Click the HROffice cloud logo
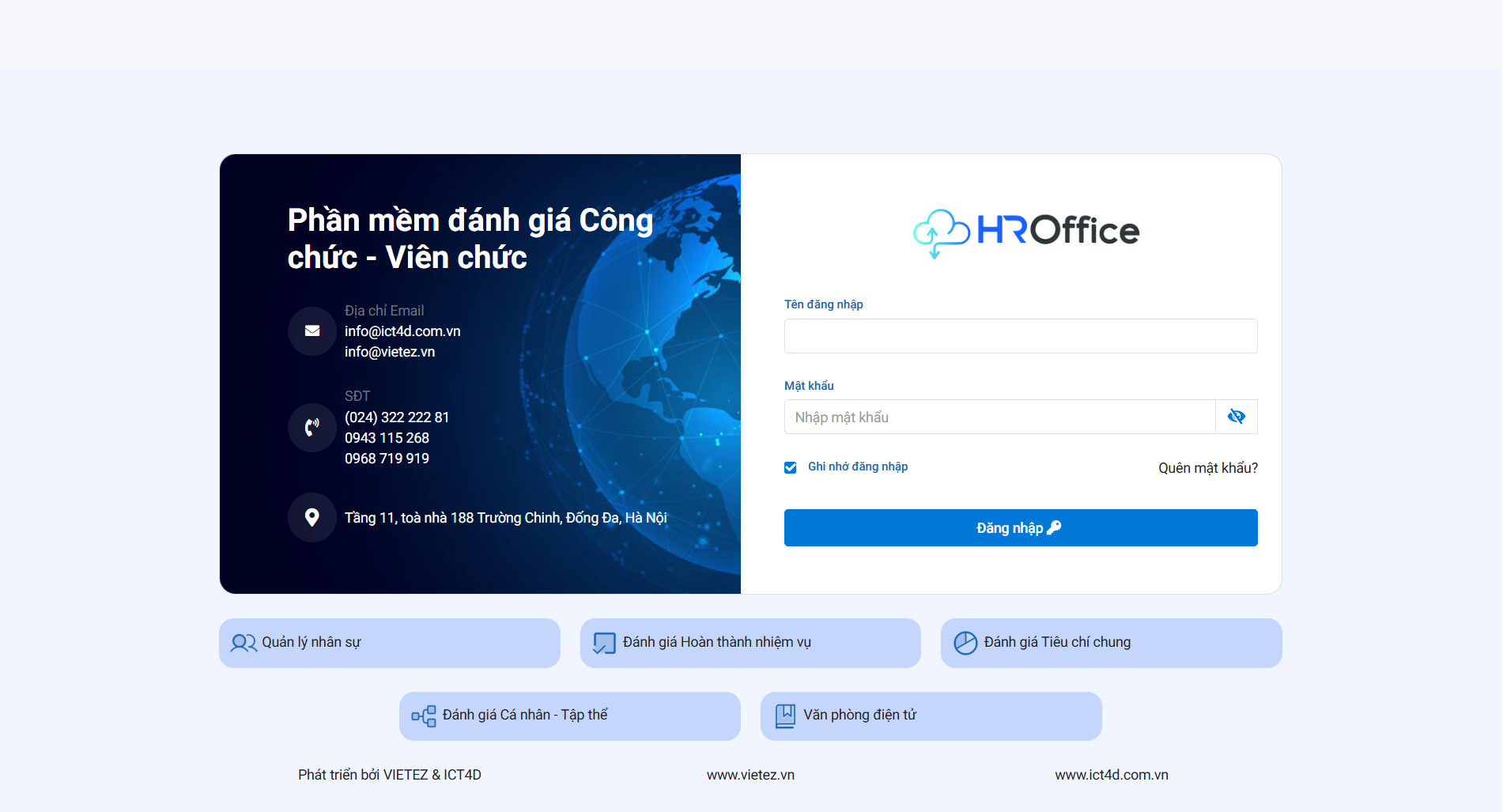Image resolution: width=1503 pixels, height=812 pixels. [1025, 232]
